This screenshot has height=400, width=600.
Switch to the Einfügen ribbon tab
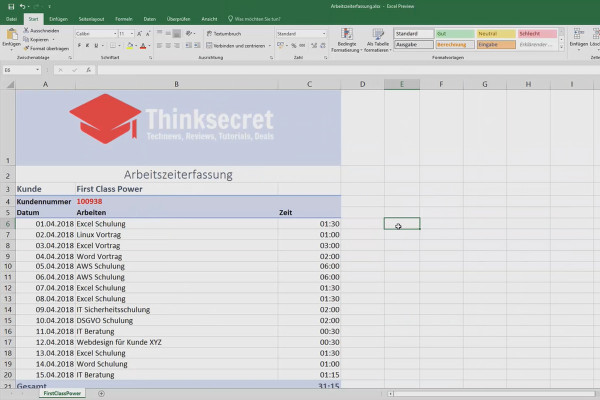click(x=58, y=19)
